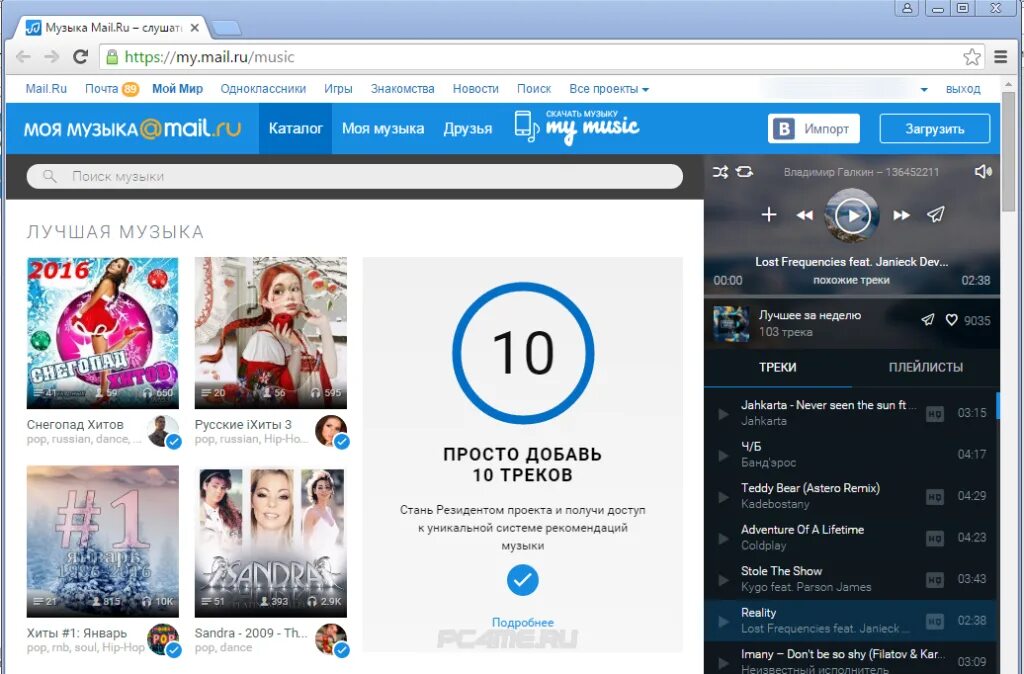This screenshot has height=674, width=1024.
Task: Import music from VK with Импорт
Action: 814,129
